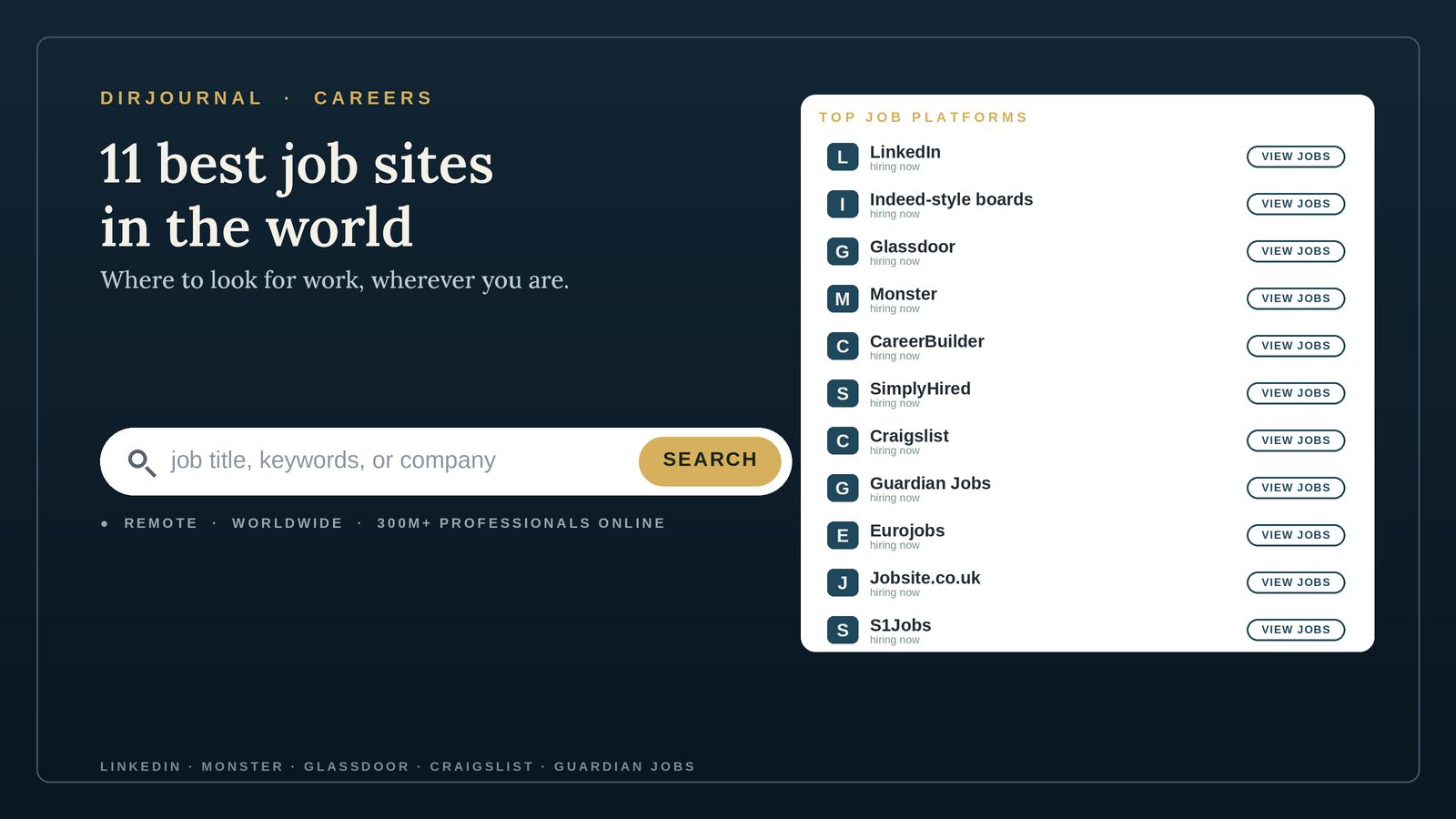Screen dimensions: 1456x819
Task: Click the DIRJOURNAL header text
Action: (x=181, y=98)
